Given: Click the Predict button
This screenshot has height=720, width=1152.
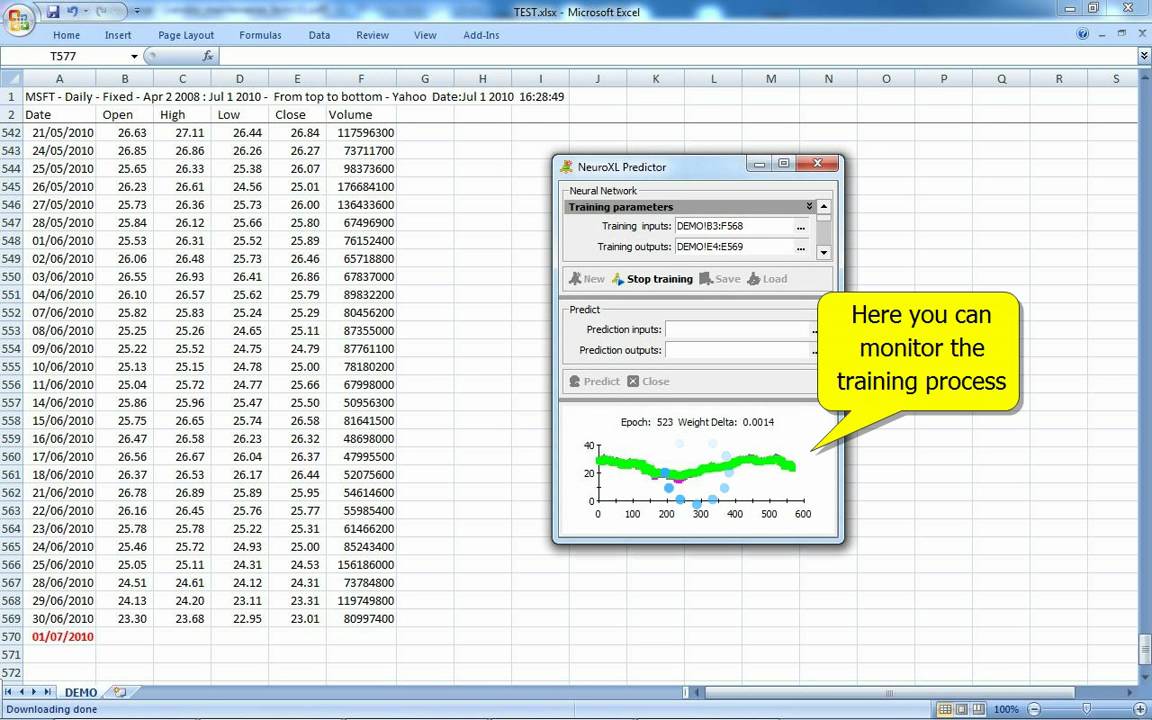Looking at the screenshot, I should click(x=594, y=381).
